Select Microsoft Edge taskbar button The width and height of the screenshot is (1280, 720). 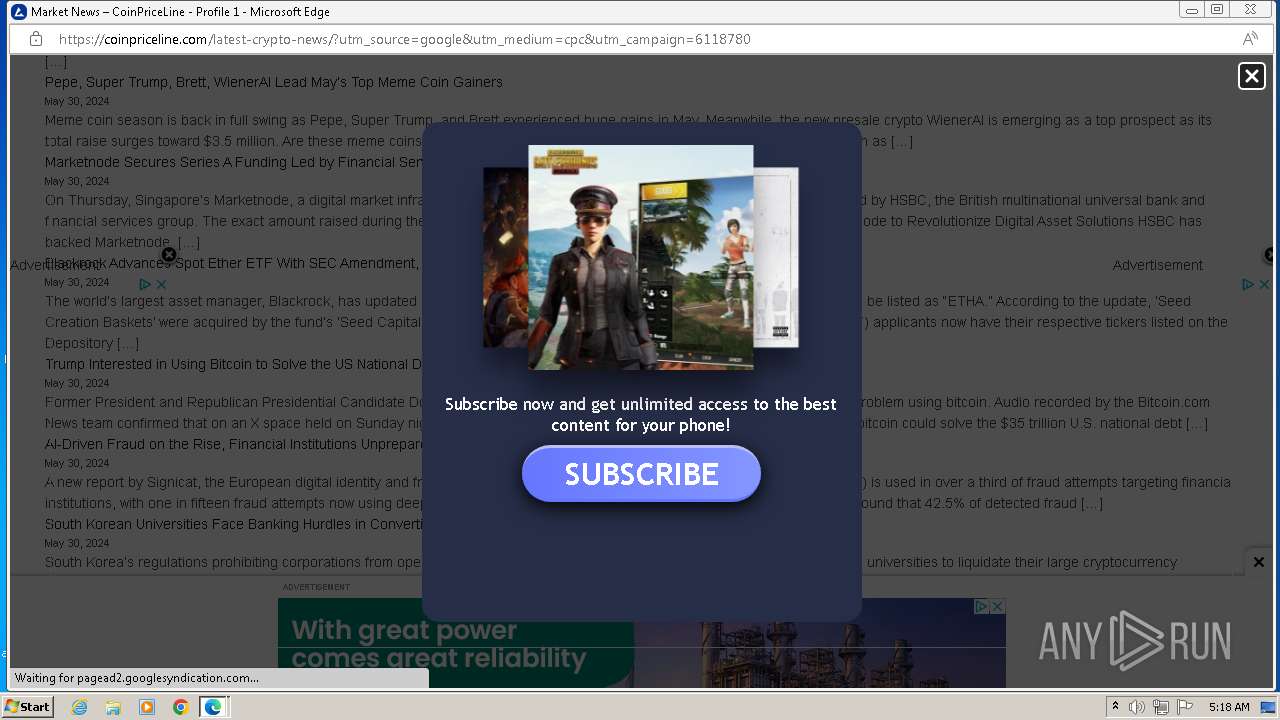[x=214, y=707]
